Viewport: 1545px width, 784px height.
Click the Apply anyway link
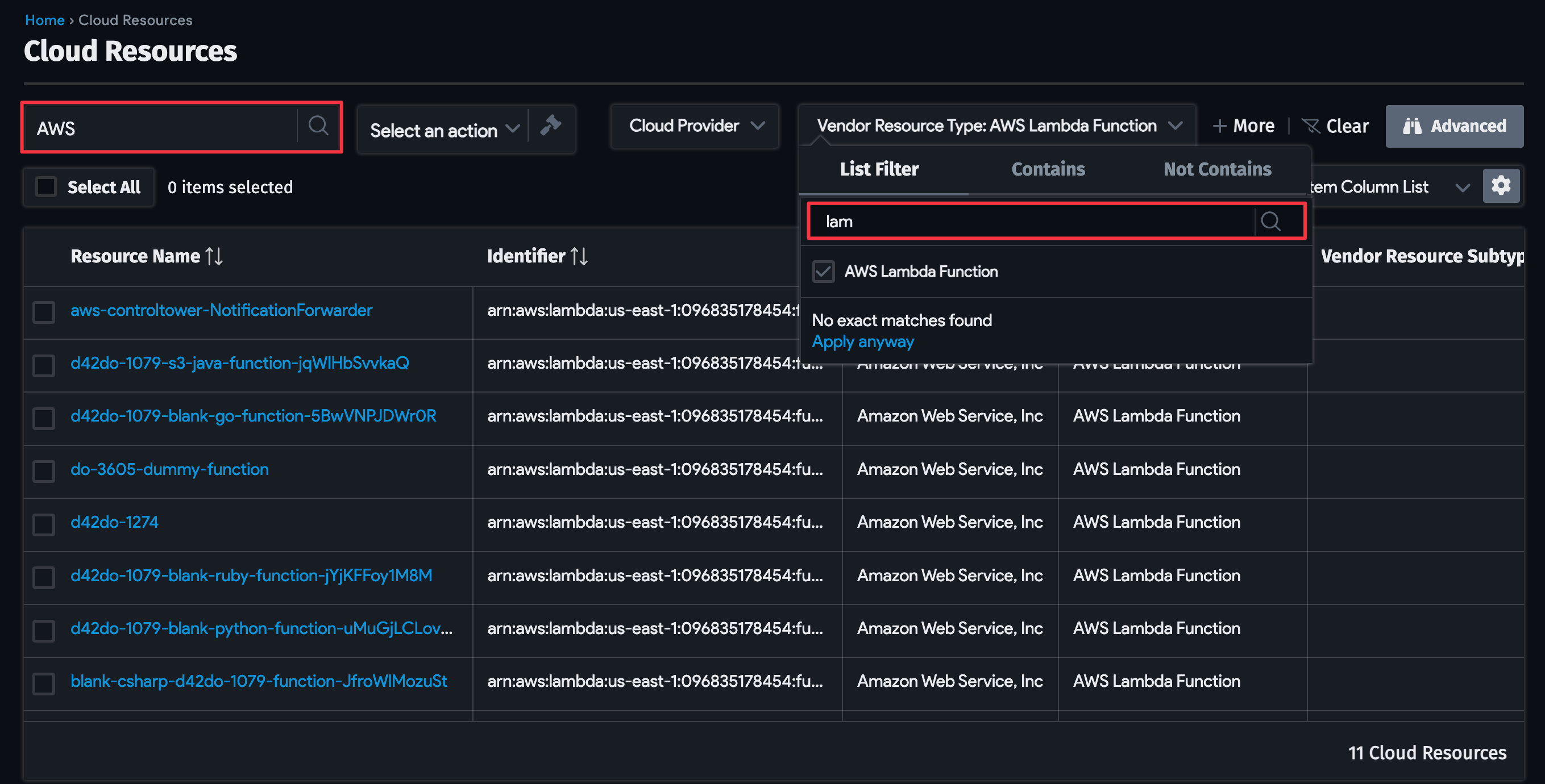point(862,341)
